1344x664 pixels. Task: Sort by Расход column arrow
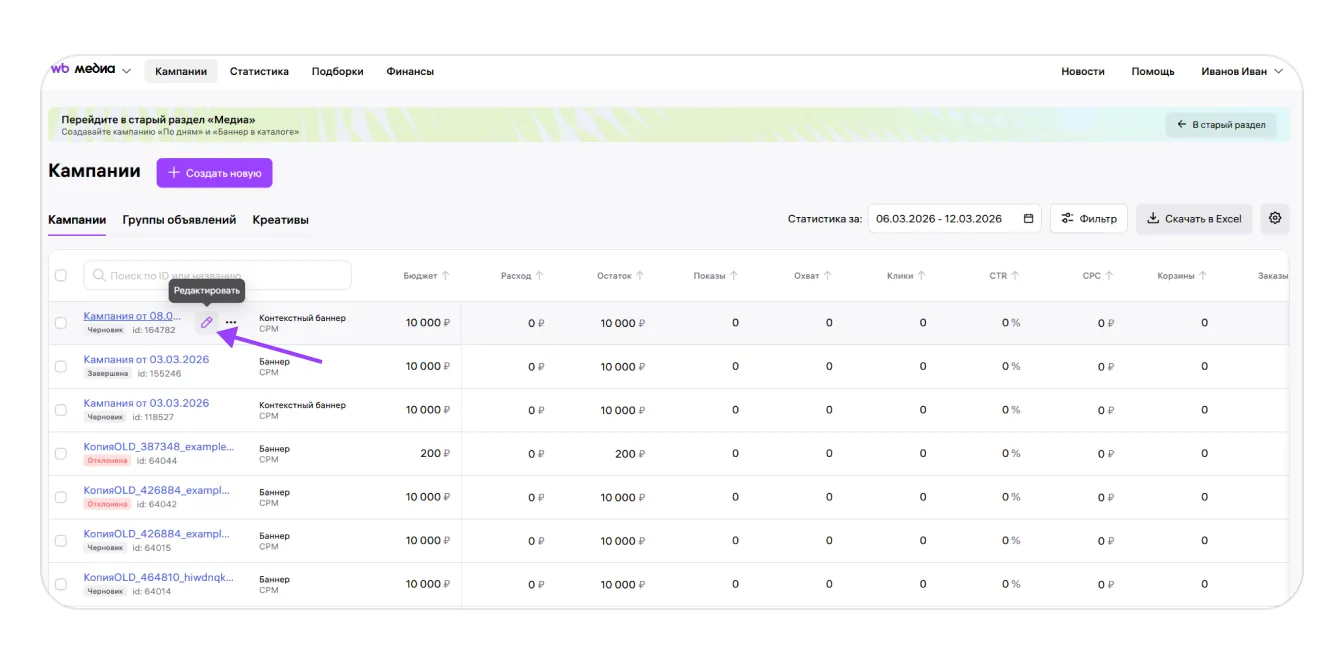(x=539, y=275)
